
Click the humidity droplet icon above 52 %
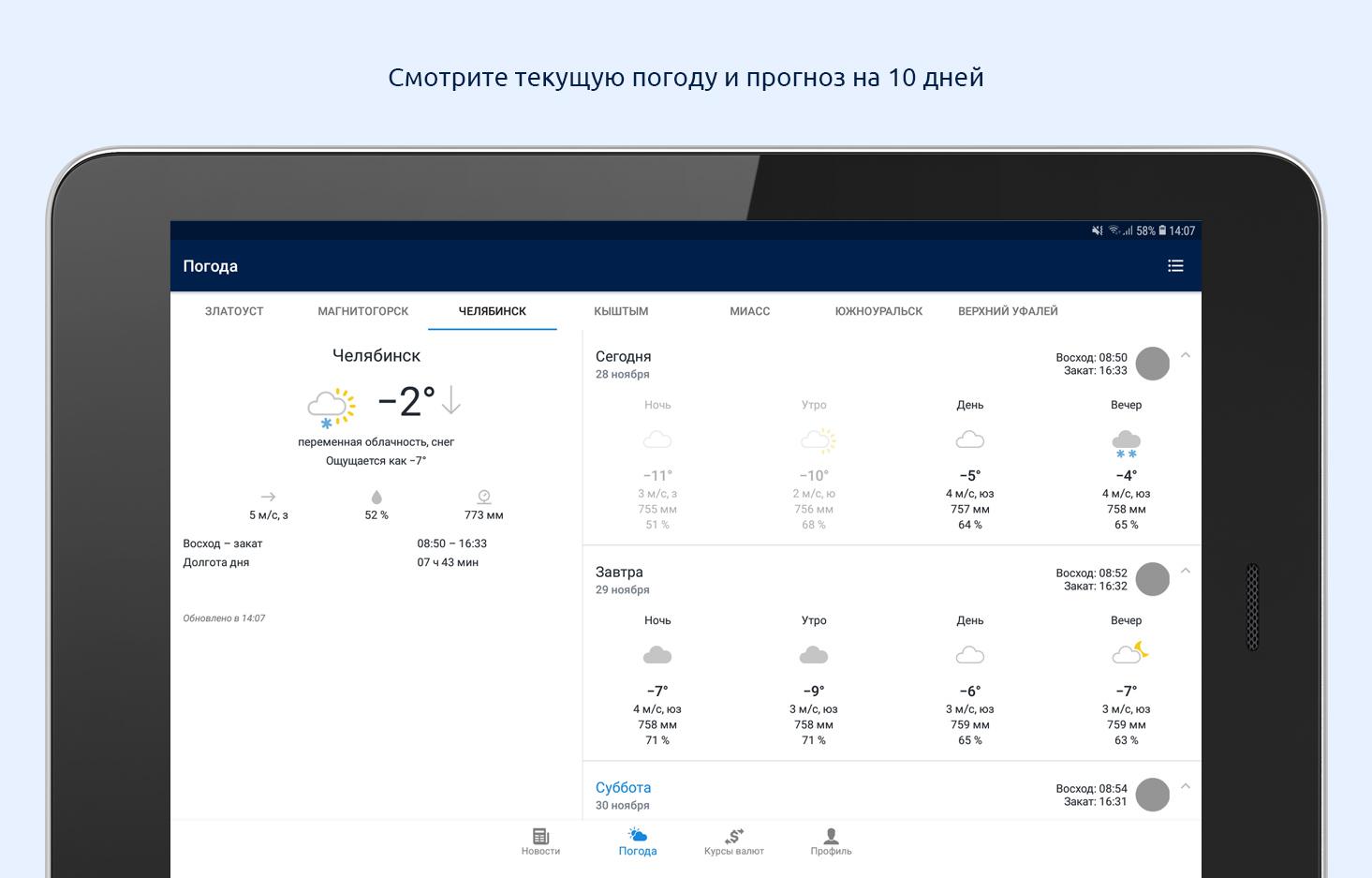click(x=376, y=497)
